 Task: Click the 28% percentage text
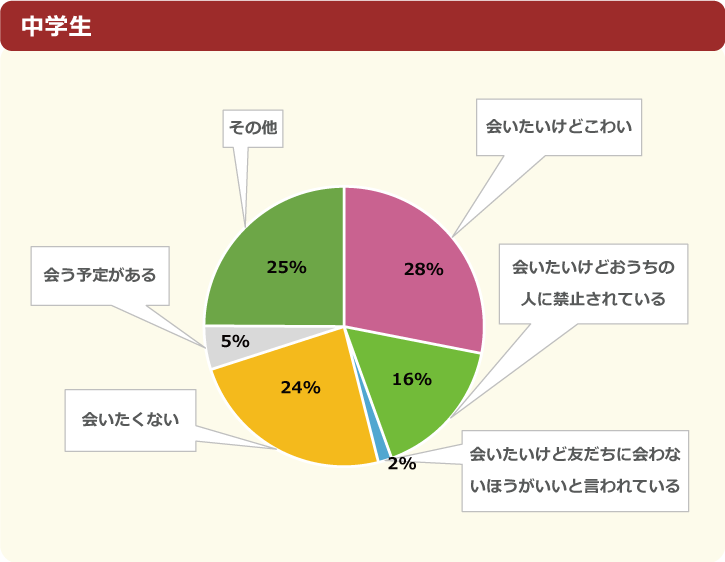point(424,269)
